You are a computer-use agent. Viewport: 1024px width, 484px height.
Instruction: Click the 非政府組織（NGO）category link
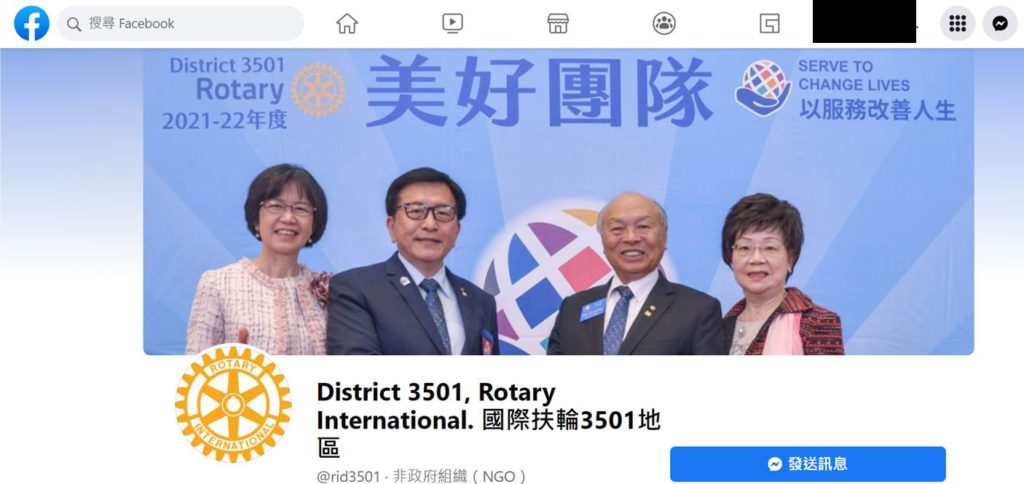pos(459,476)
